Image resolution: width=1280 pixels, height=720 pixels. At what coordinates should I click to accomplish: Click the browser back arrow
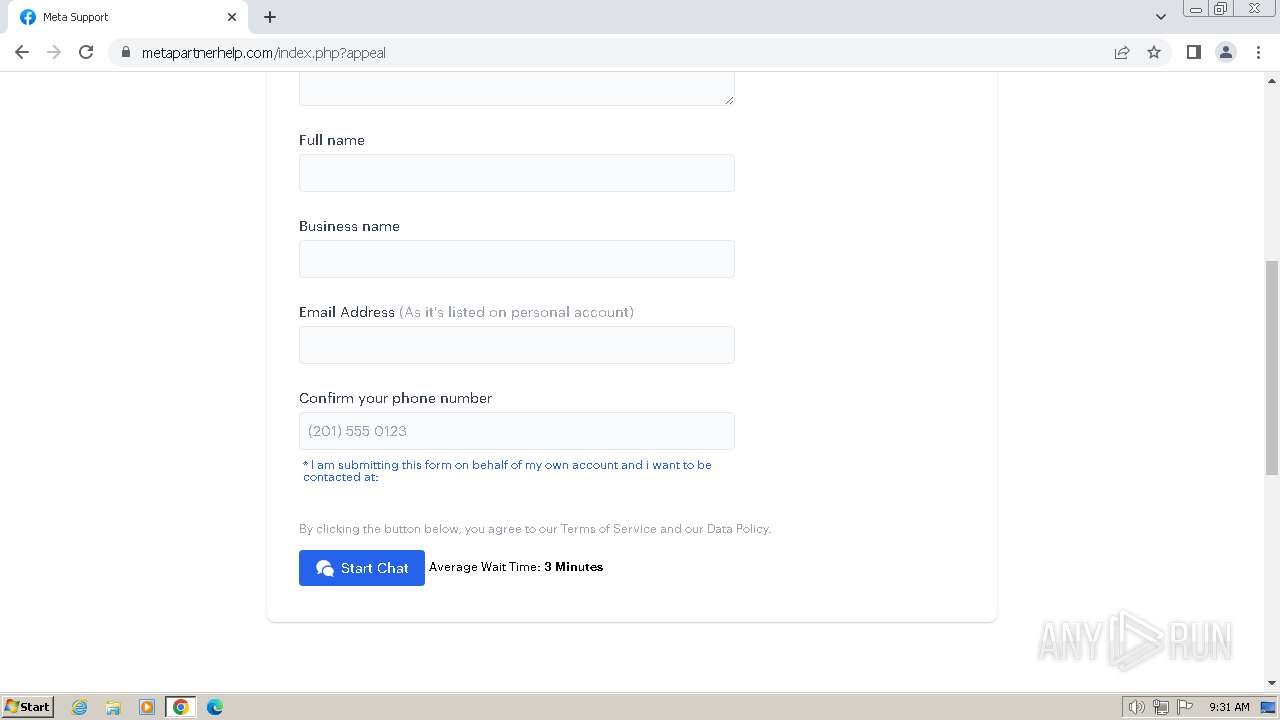pos(22,52)
